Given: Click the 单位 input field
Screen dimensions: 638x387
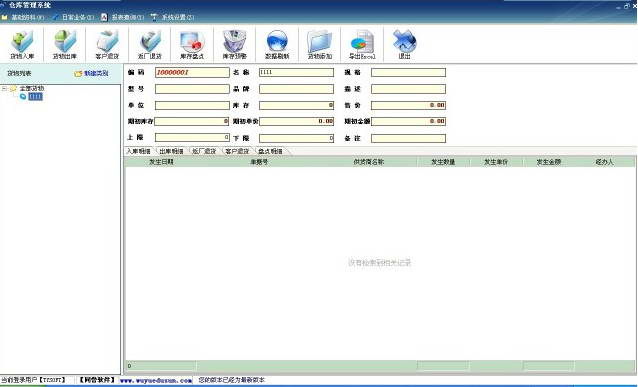Looking at the screenshot, I should (192, 105).
